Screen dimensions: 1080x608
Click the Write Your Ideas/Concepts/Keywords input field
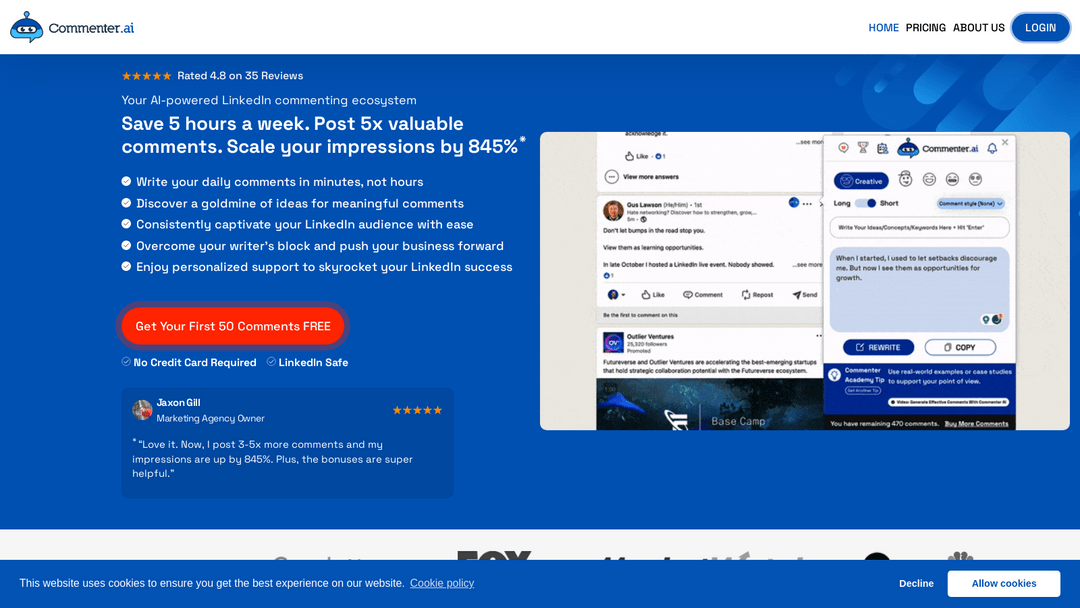click(919, 227)
